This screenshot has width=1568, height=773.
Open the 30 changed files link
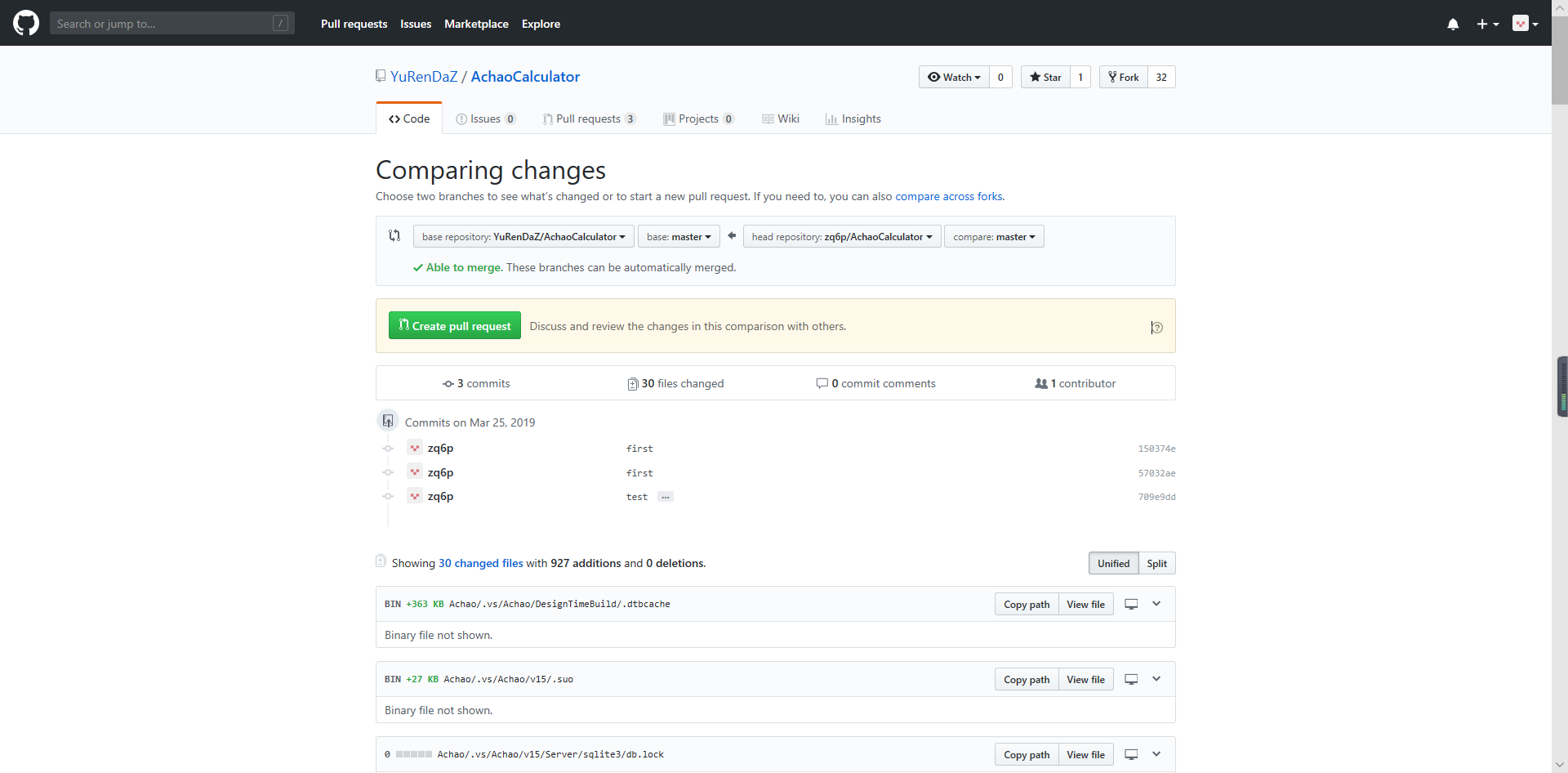[480, 563]
